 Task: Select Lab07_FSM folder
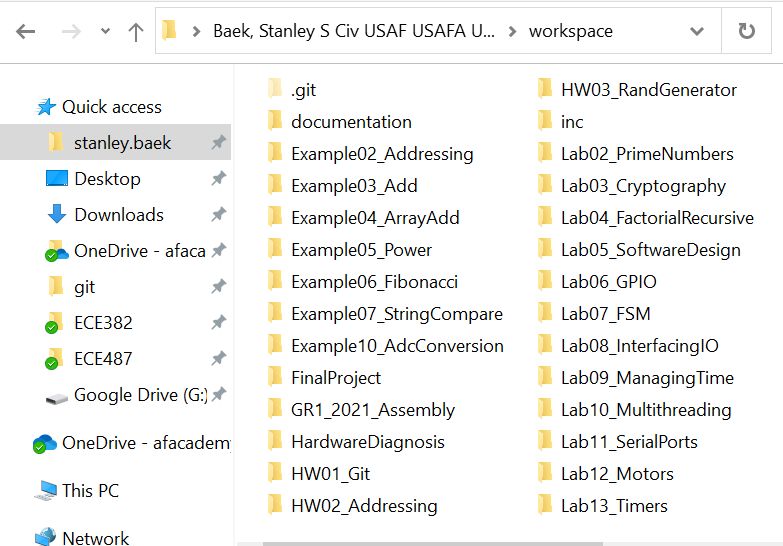594,314
